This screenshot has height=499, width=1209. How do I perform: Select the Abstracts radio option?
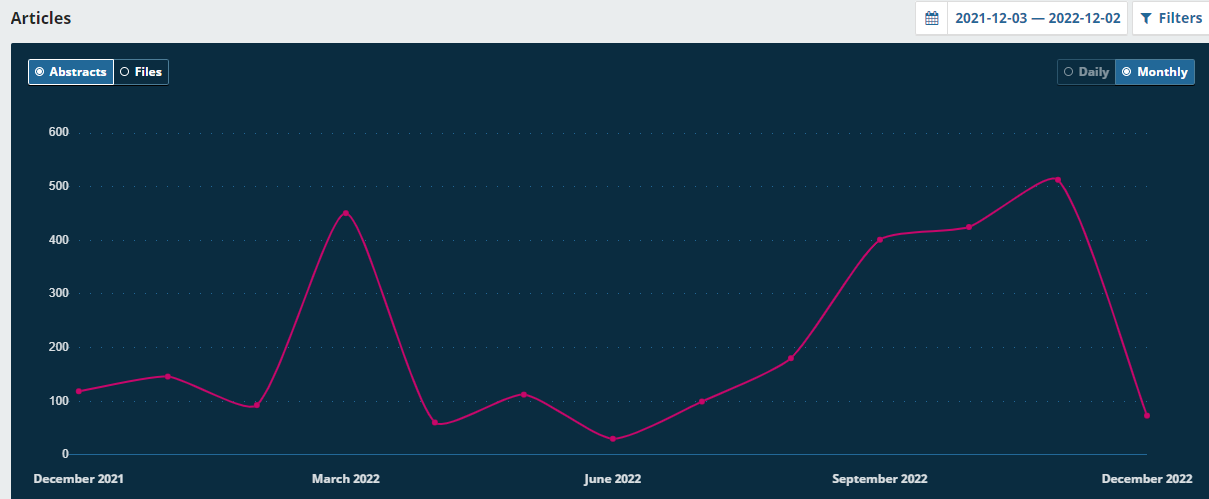(x=71, y=72)
